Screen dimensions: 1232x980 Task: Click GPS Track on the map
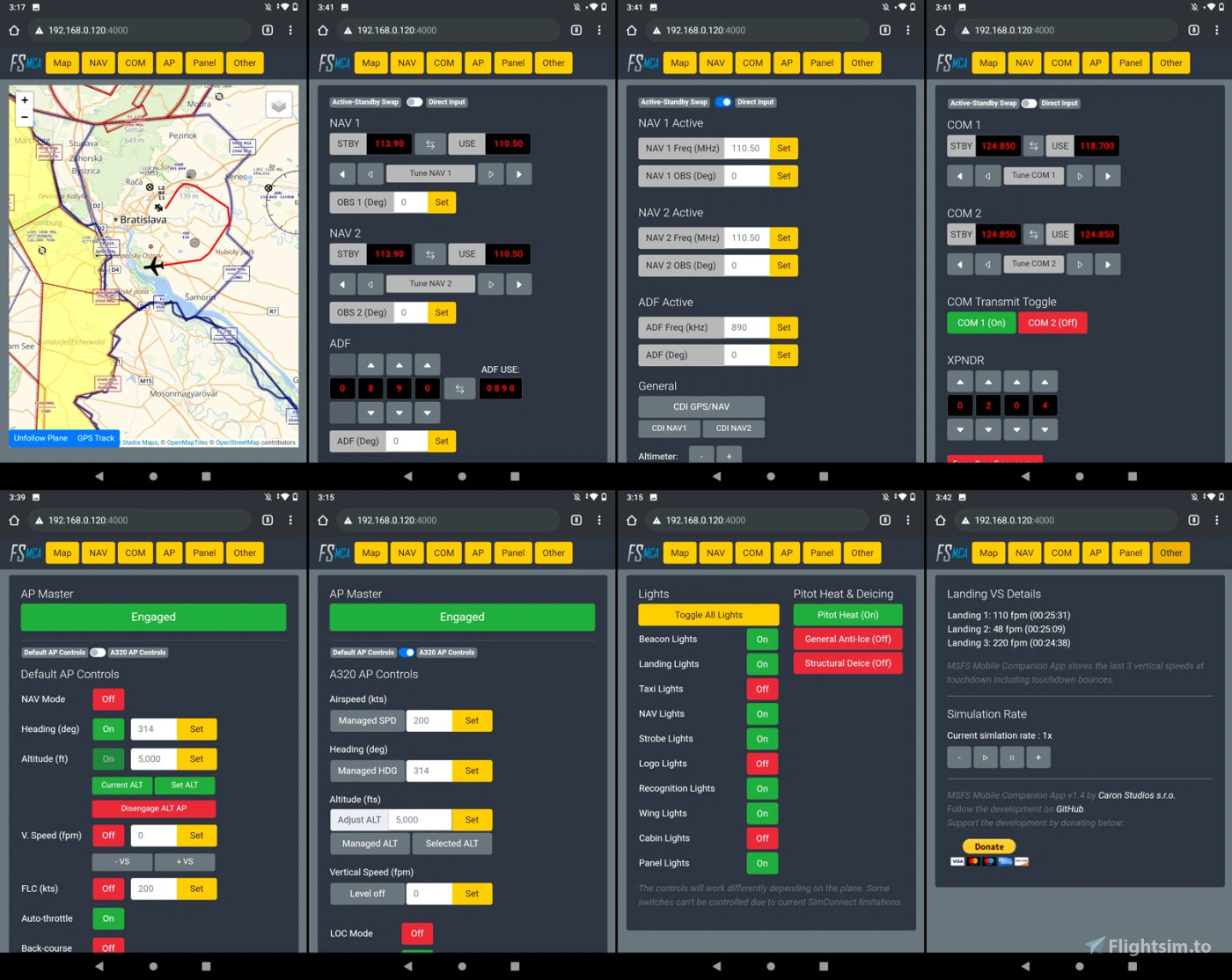(x=96, y=438)
